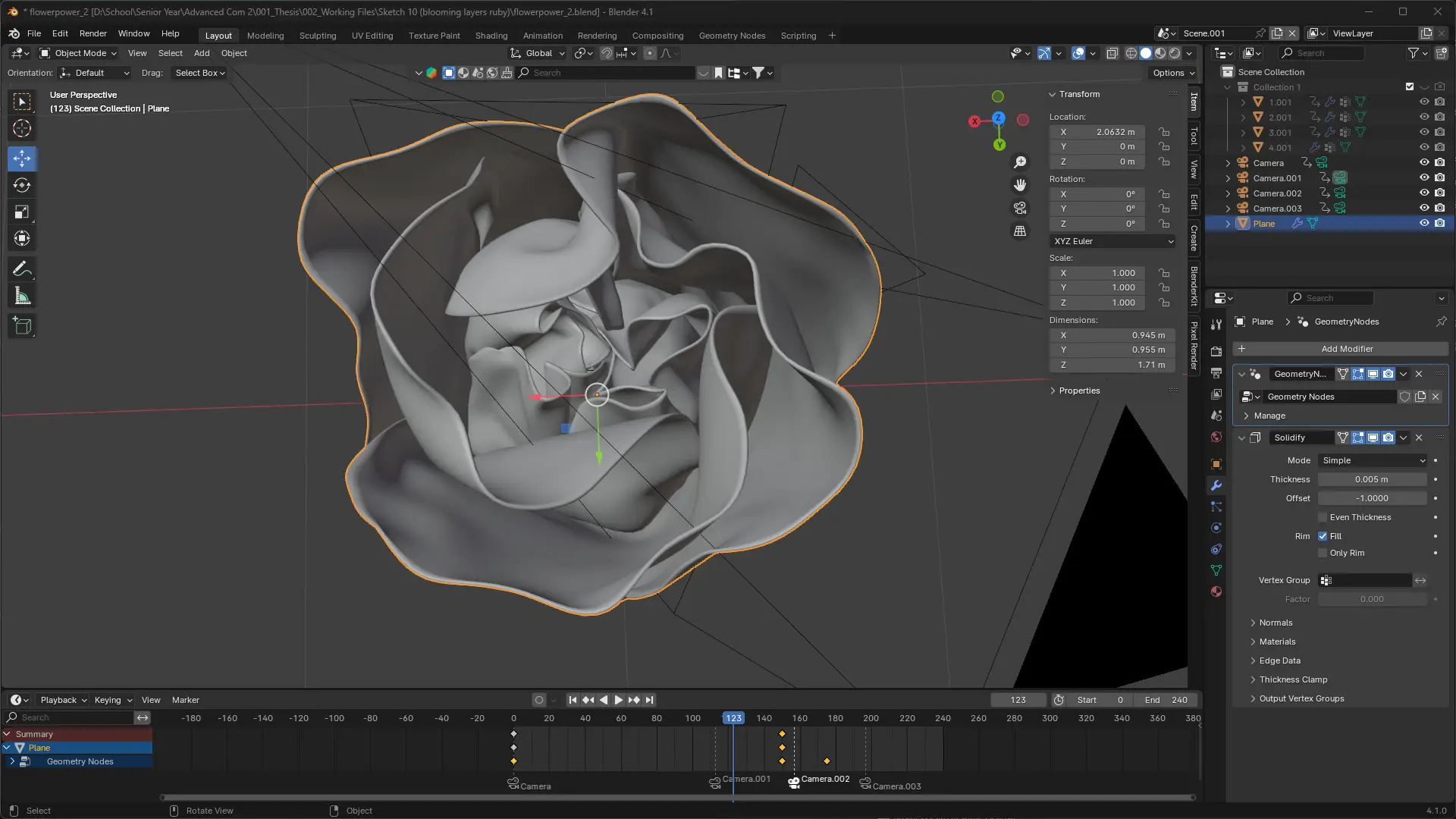Click the 3D cursor tool
Viewport: 1456px width, 819px height.
click(22, 129)
